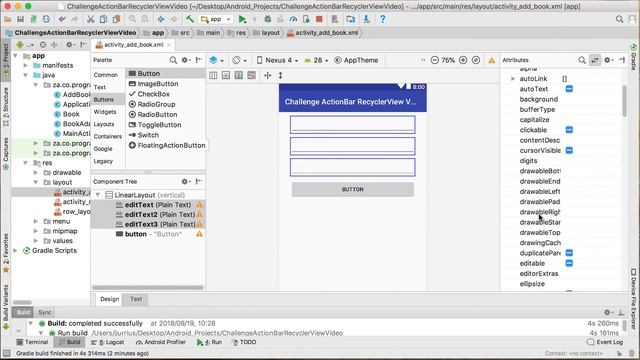
Task: Open Android Profiler tool window
Action: point(161,342)
